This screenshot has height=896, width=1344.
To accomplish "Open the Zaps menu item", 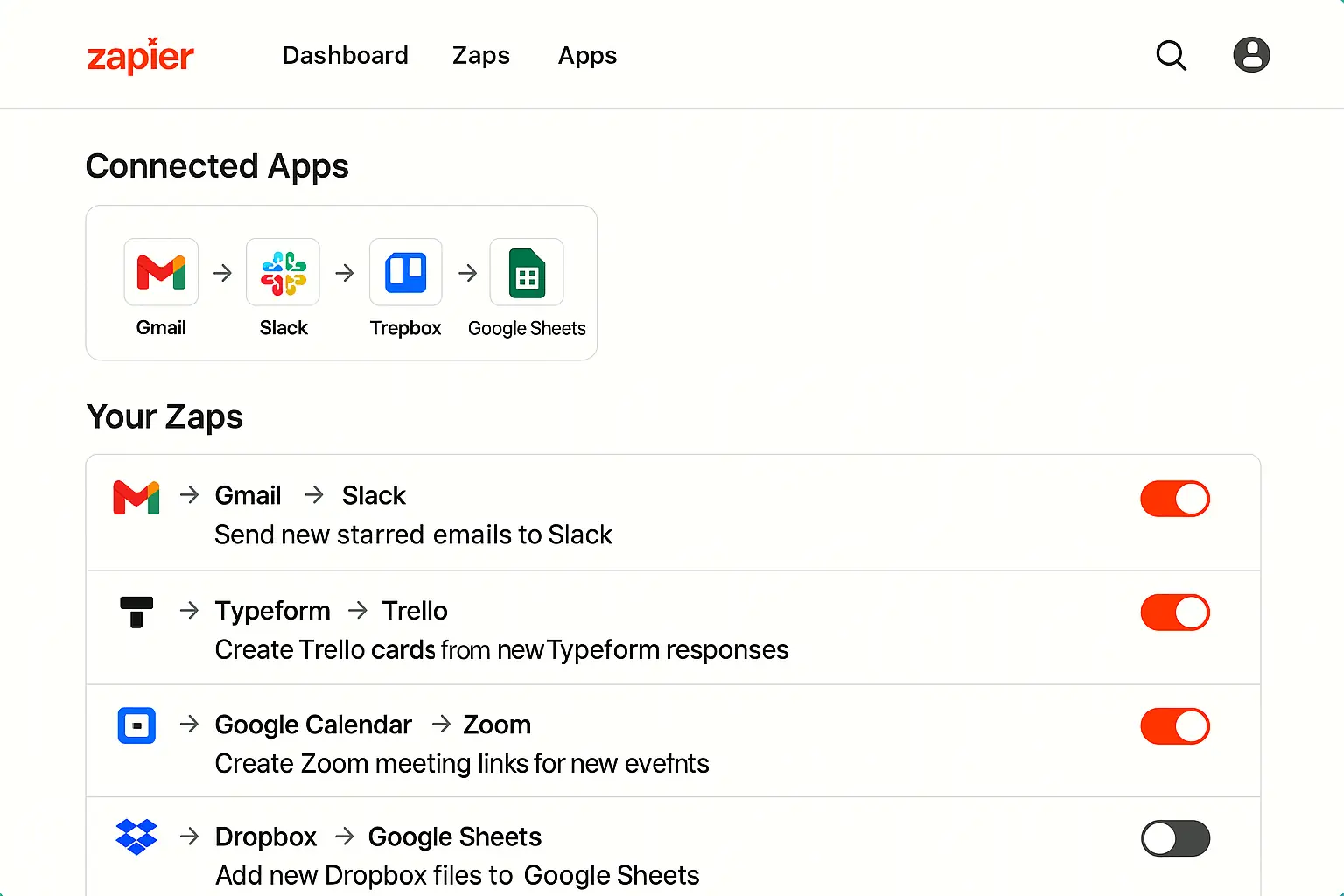I will [x=480, y=55].
